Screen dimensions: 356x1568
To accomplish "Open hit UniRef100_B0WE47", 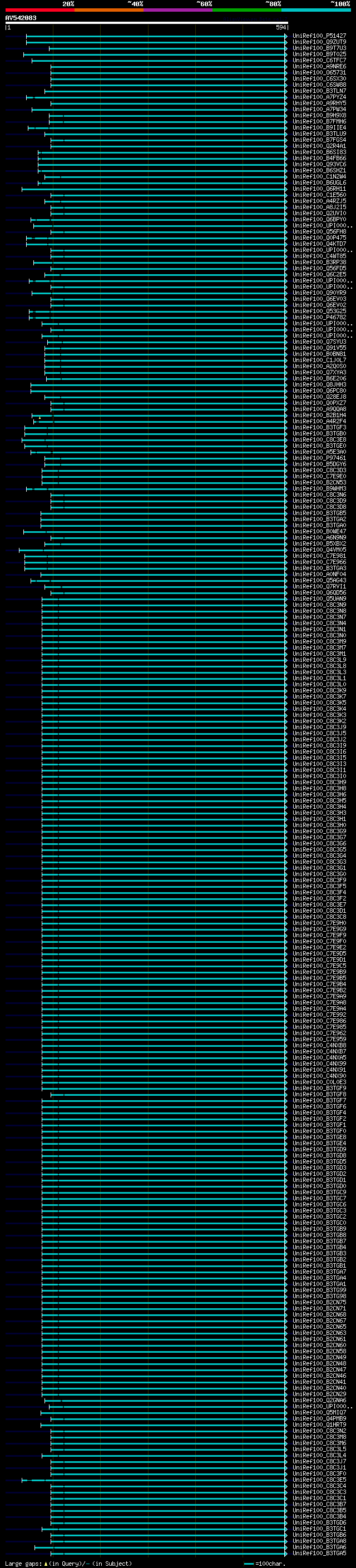I will (x=319, y=531).
